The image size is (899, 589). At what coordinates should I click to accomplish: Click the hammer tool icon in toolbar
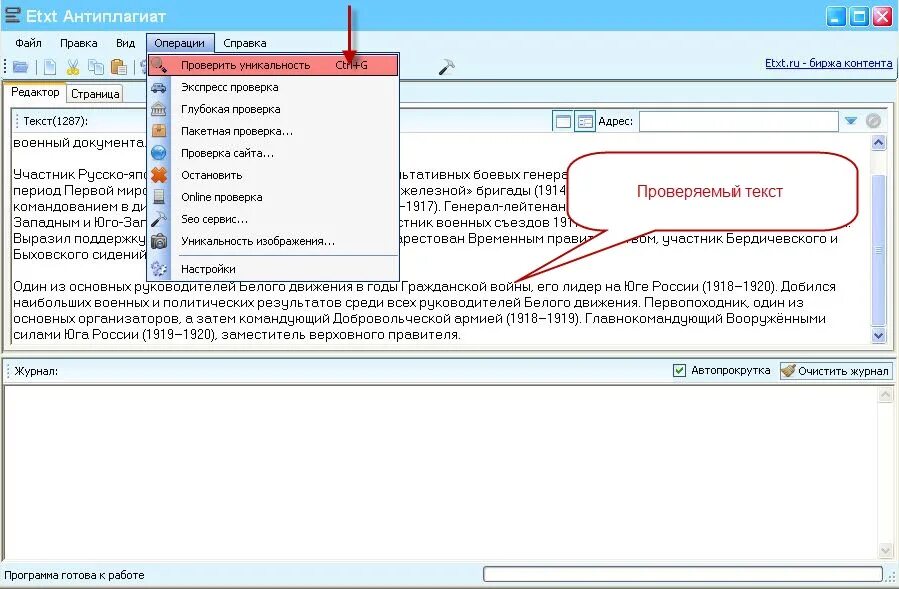pyautogui.click(x=446, y=67)
